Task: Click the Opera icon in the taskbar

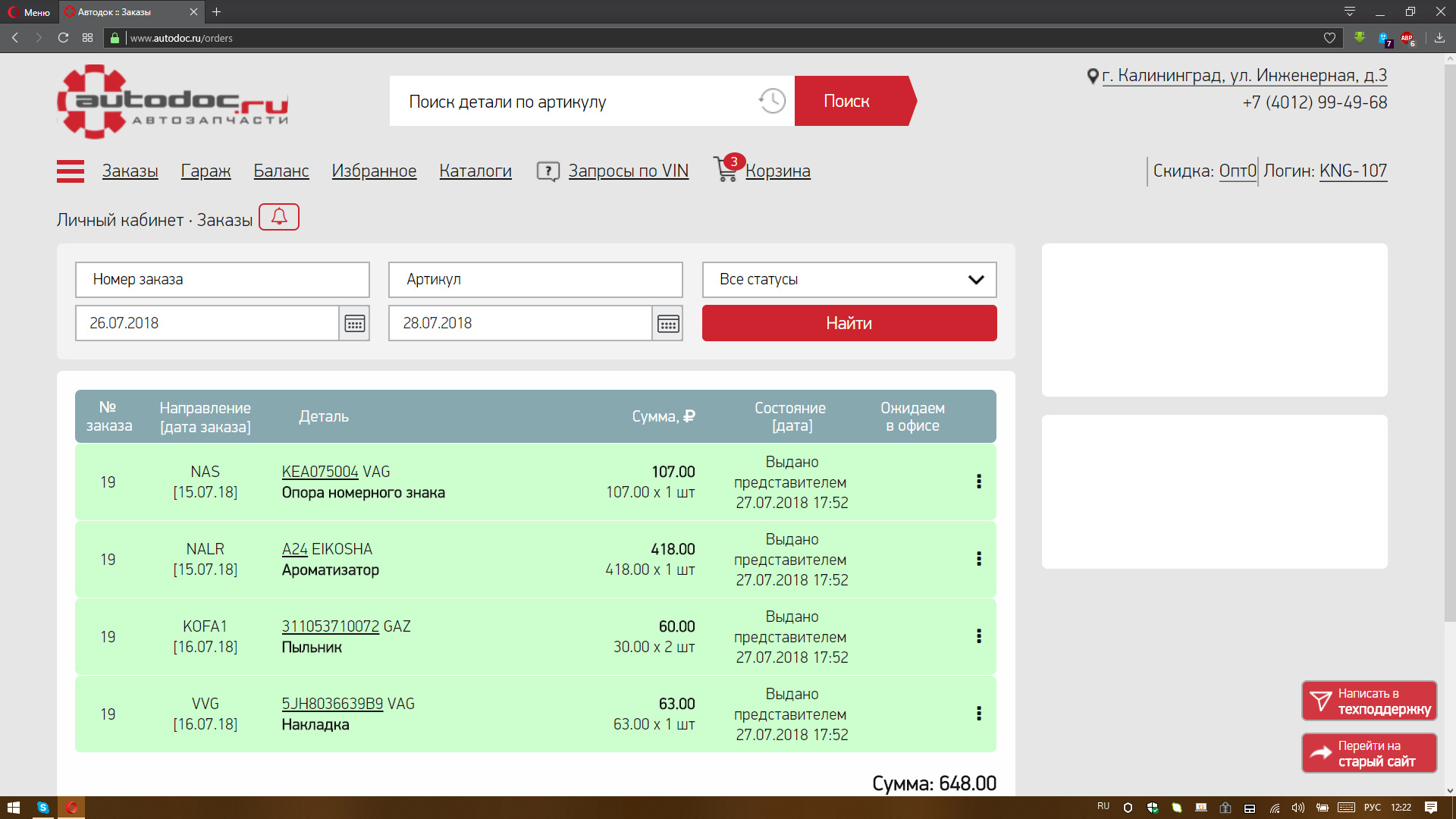Action: click(71, 808)
